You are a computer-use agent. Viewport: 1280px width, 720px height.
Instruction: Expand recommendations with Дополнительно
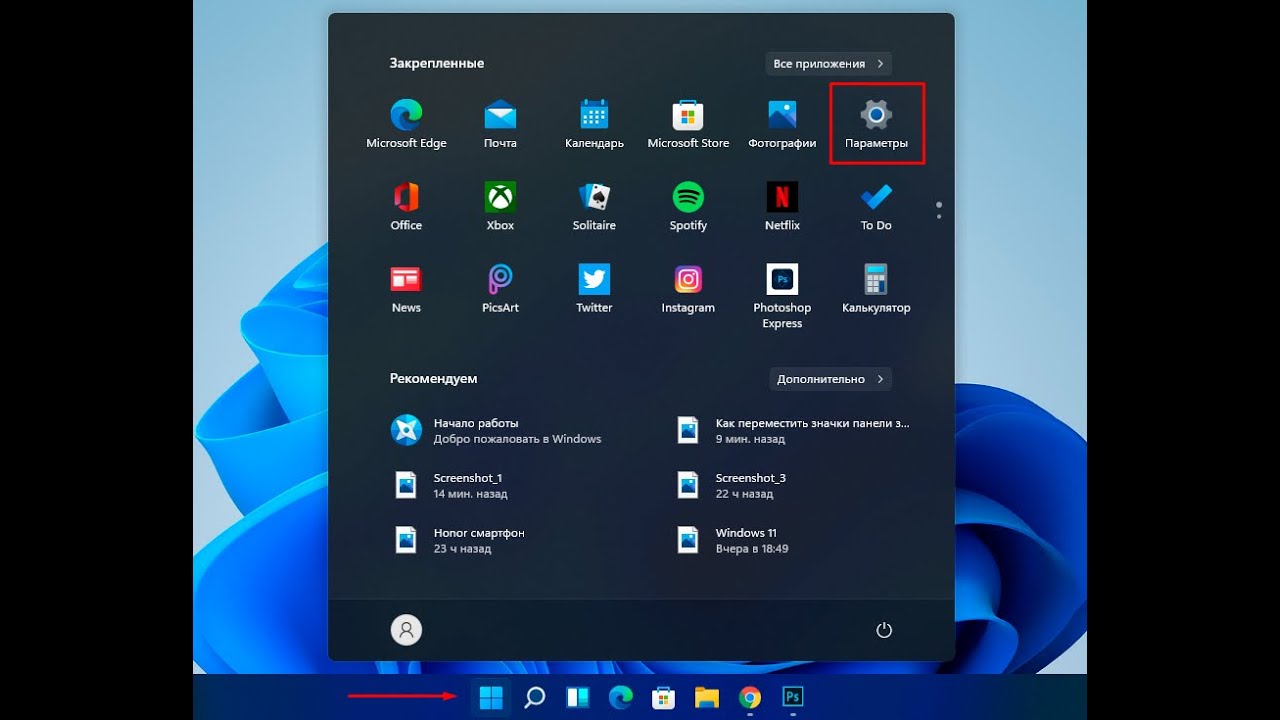830,379
